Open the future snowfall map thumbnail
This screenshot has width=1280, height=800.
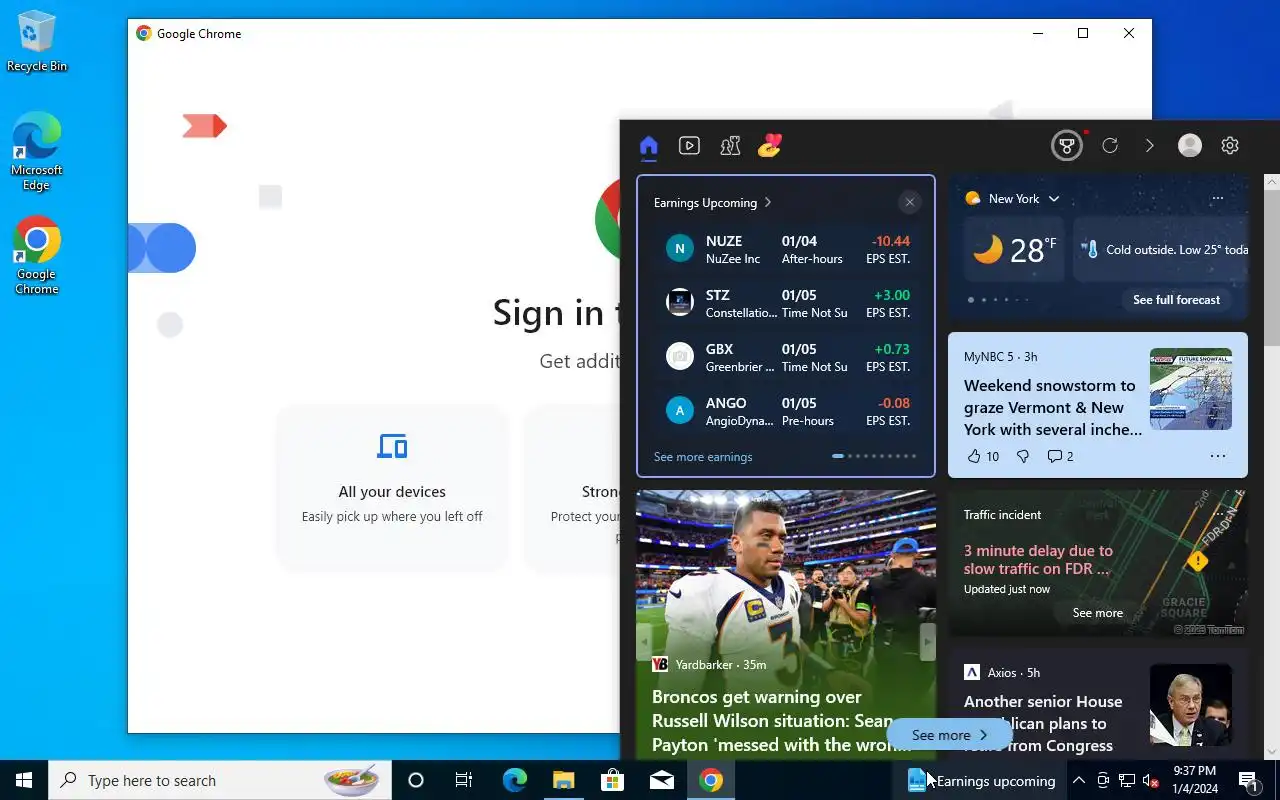click(1190, 389)
